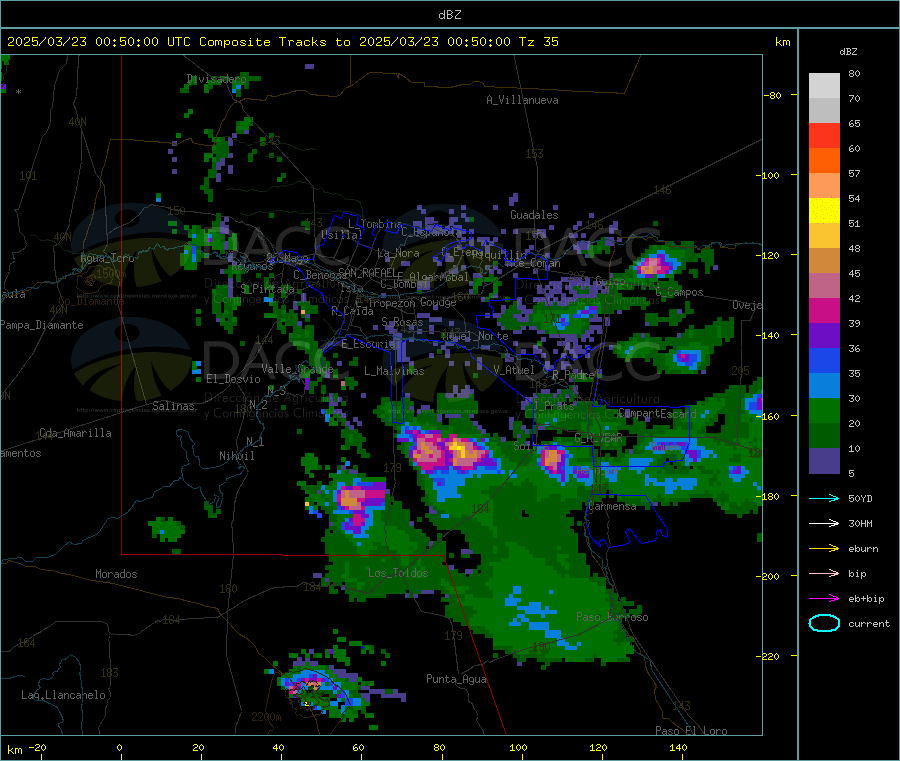Select the red 65 dBZ color swatch
The width and height of the screenshot is (900, 761).
point(824,135)
